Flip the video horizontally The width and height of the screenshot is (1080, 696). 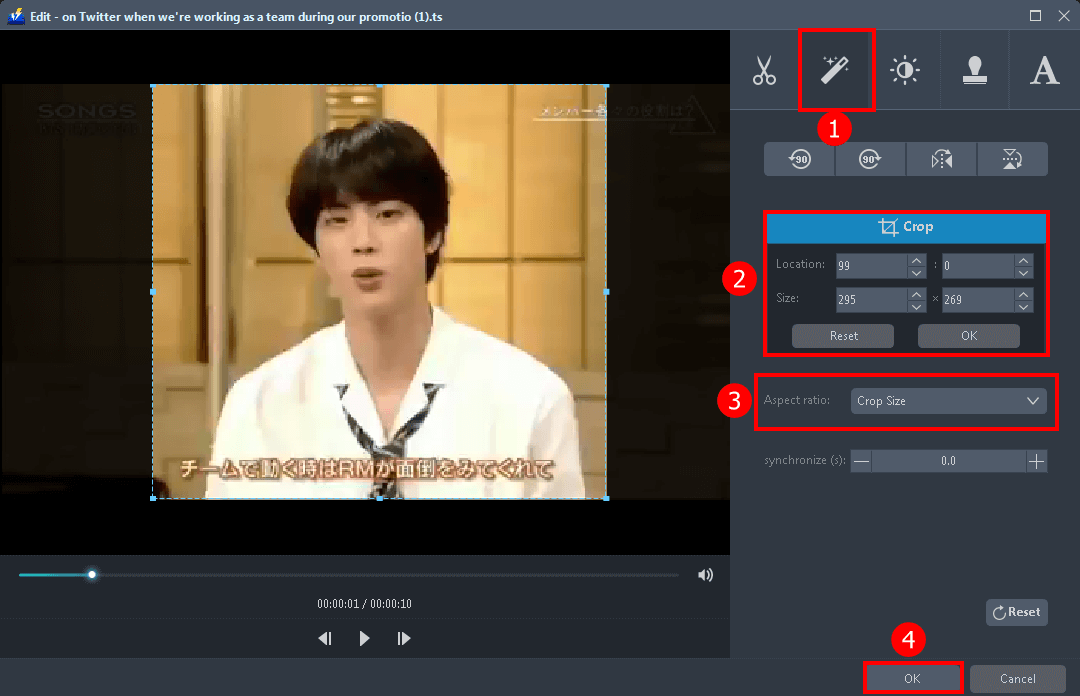tap(940, 158)
